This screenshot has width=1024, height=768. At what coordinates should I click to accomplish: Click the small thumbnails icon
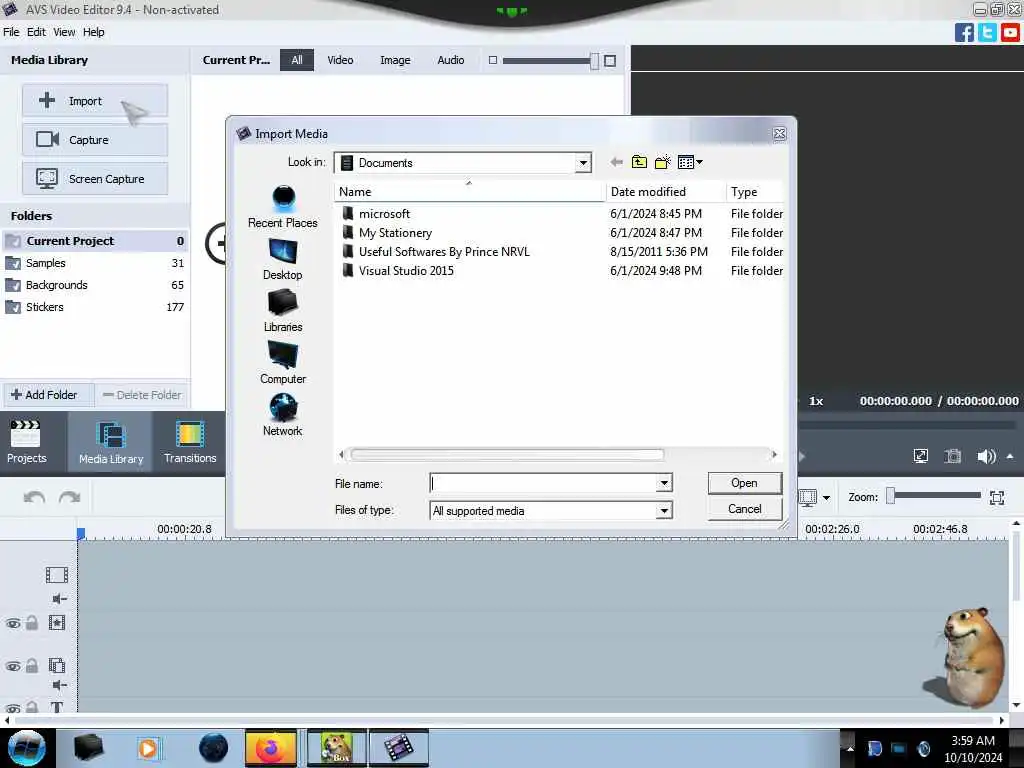(x=493, y=60)
